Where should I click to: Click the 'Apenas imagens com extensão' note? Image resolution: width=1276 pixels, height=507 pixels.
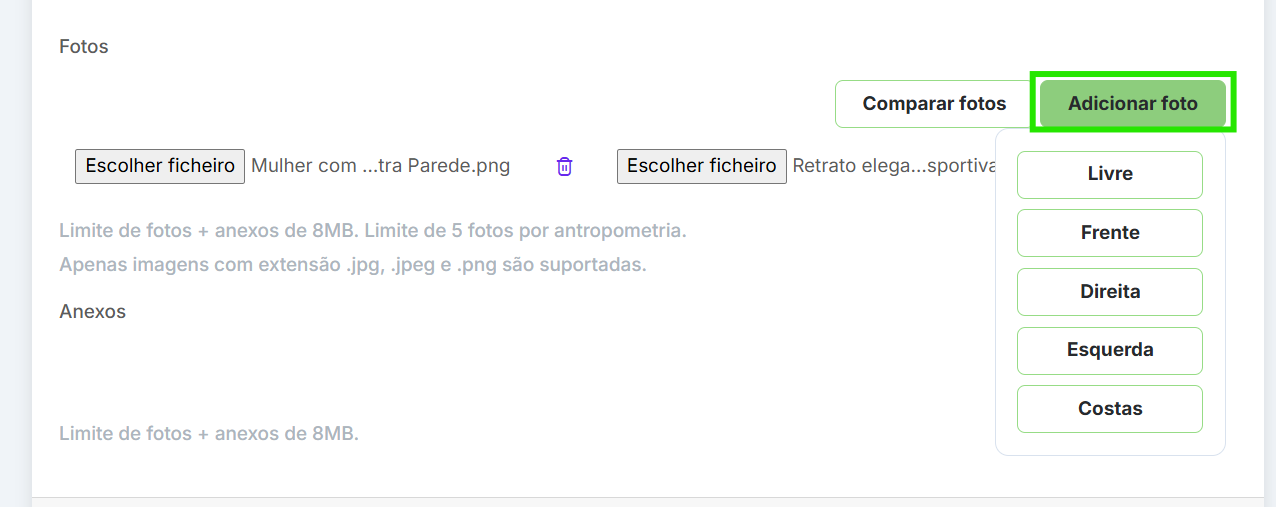(x=352, y=266)
